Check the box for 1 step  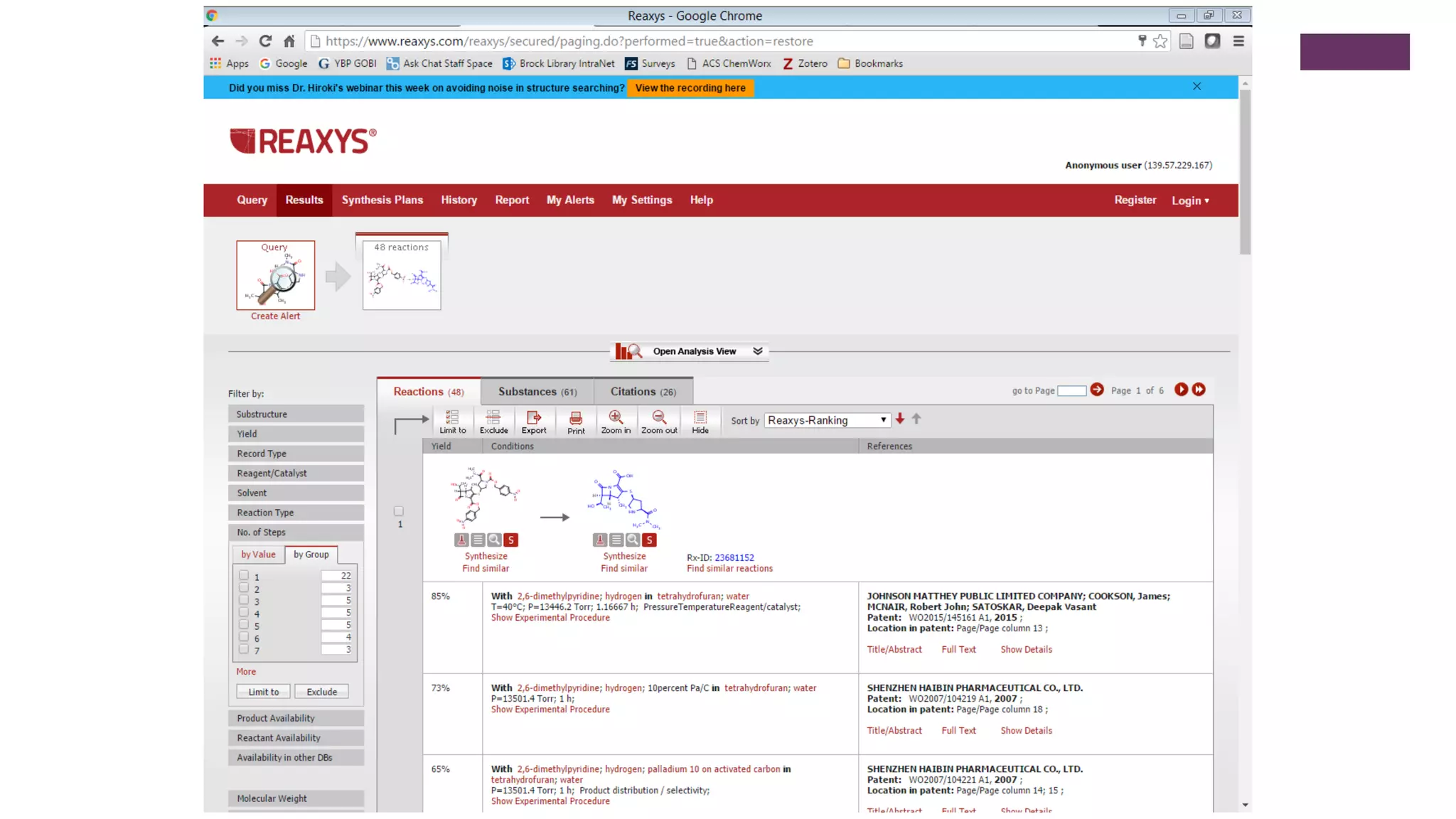click(244, 575)
